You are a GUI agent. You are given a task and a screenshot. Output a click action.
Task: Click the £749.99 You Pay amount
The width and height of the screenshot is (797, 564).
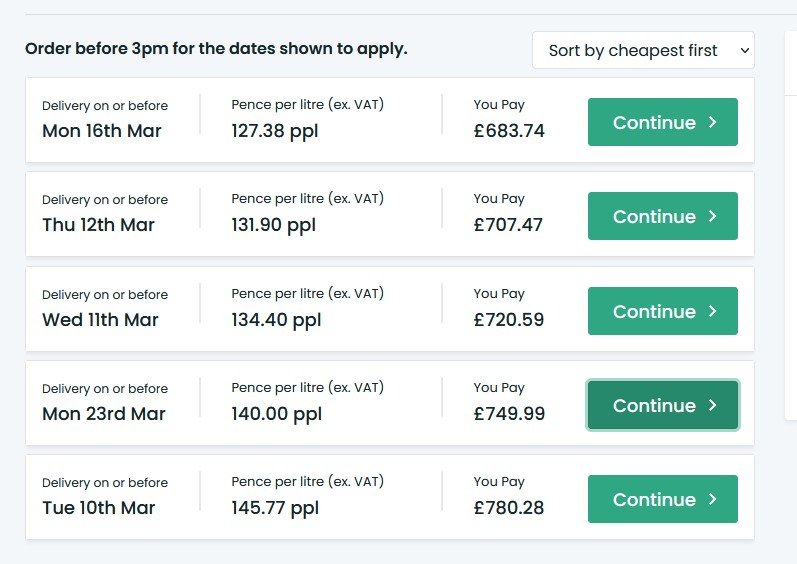pyautogui.click(x=509, y=414)
